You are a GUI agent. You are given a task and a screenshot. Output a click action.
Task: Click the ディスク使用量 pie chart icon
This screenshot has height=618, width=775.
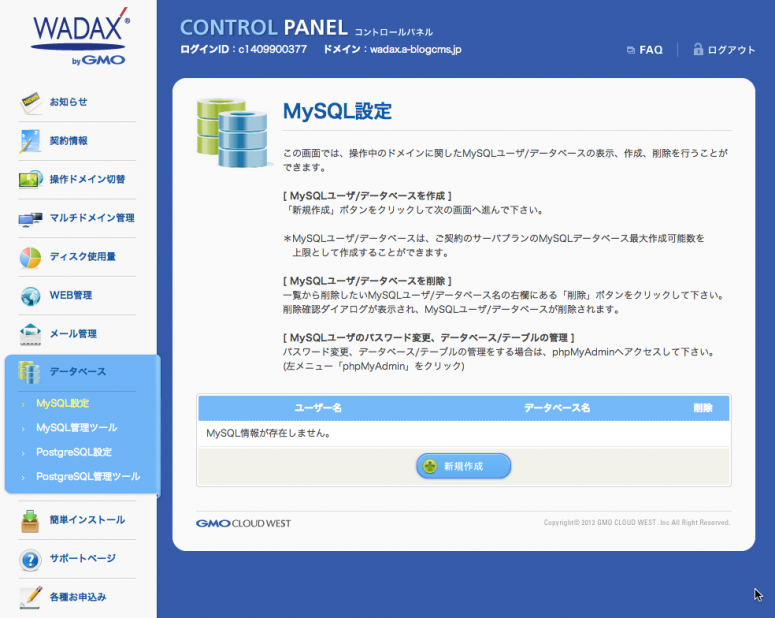(x=30, y=257)
